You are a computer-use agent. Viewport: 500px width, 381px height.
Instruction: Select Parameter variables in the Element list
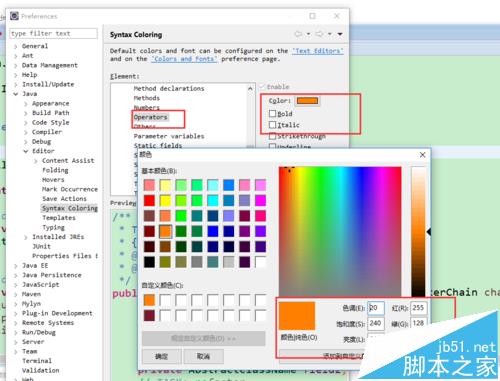[x=169, y=136]
